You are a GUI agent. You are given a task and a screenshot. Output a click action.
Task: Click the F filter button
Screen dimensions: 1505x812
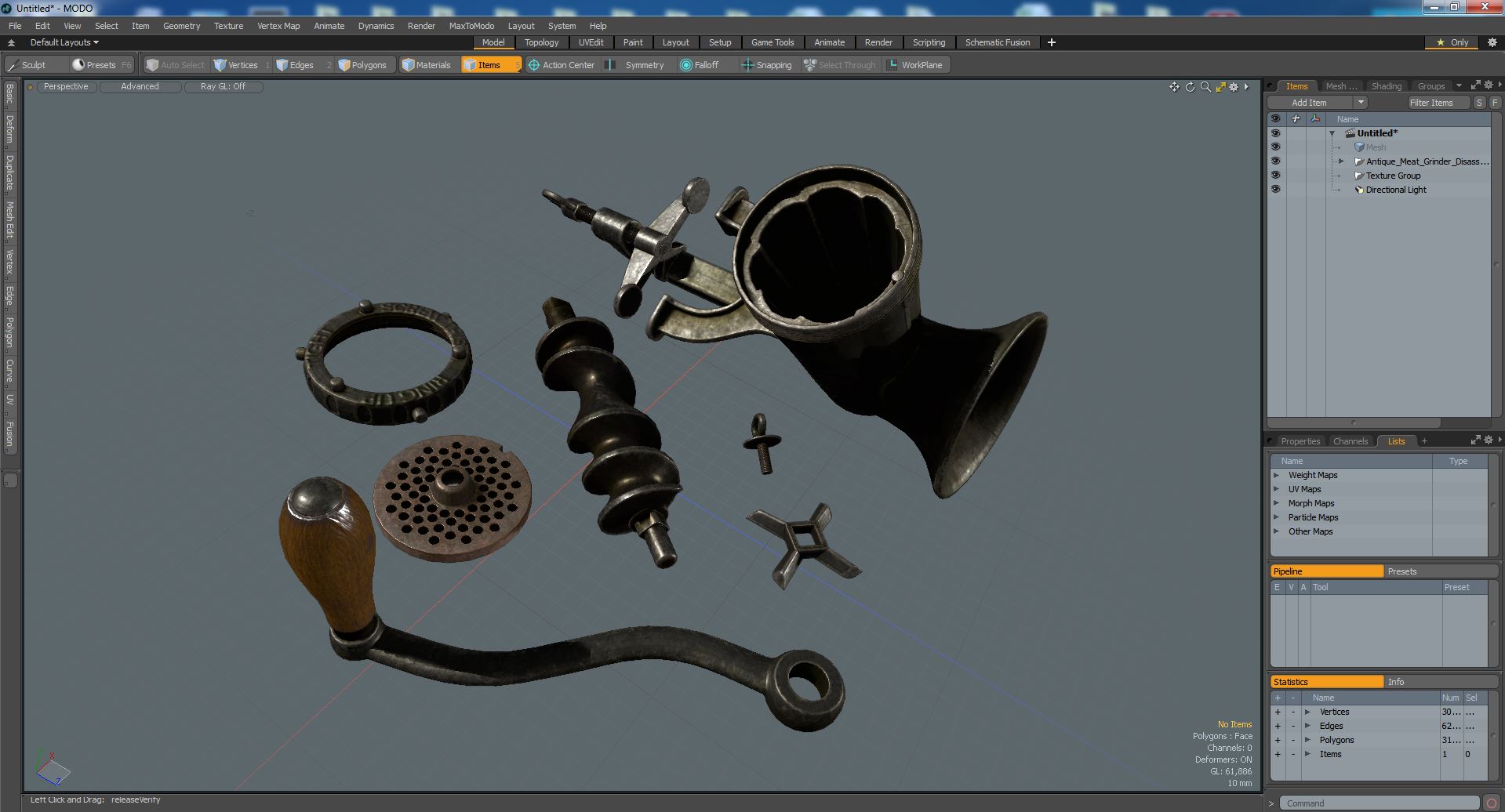click(1494, 103)
